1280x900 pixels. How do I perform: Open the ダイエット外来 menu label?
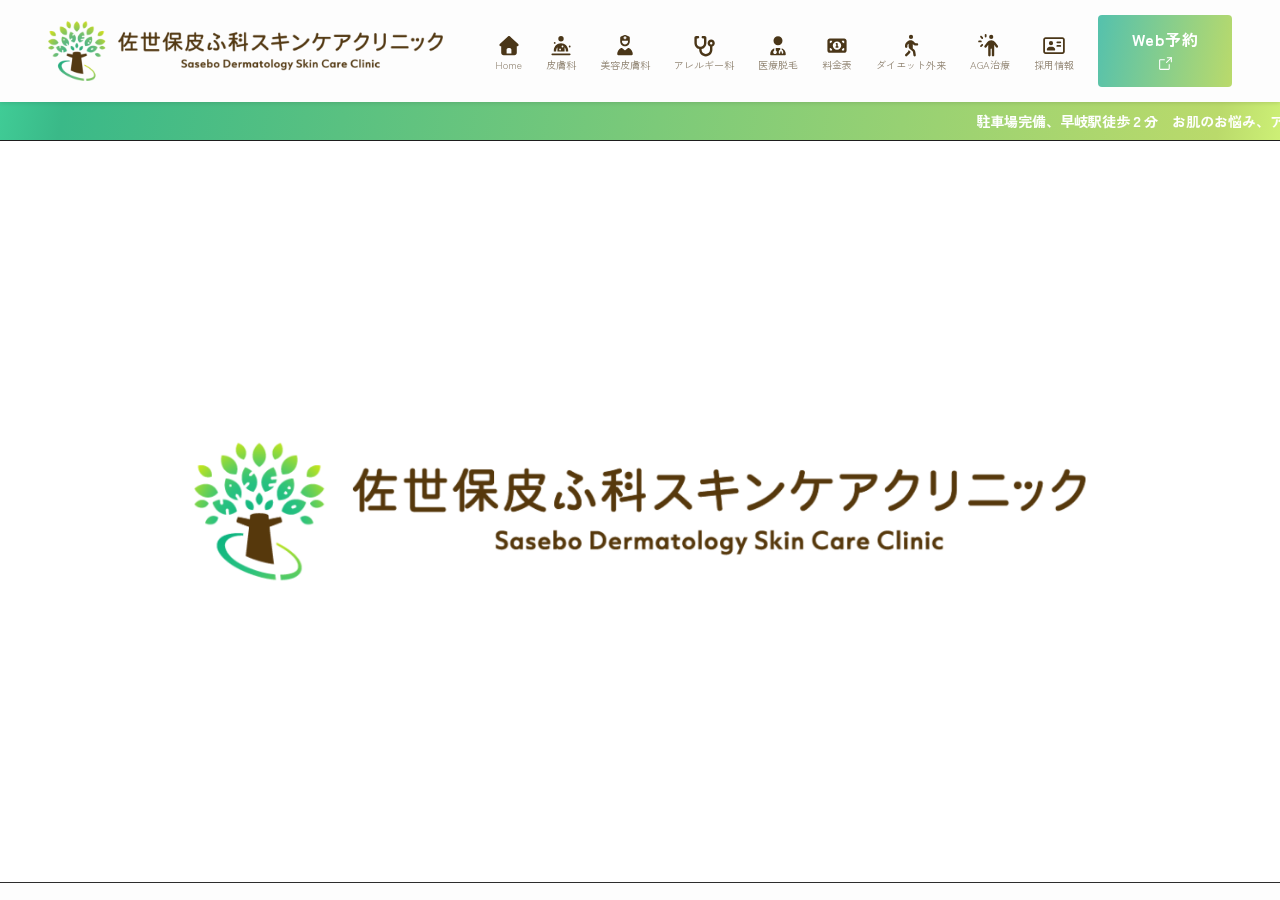[x=911, y=66]
